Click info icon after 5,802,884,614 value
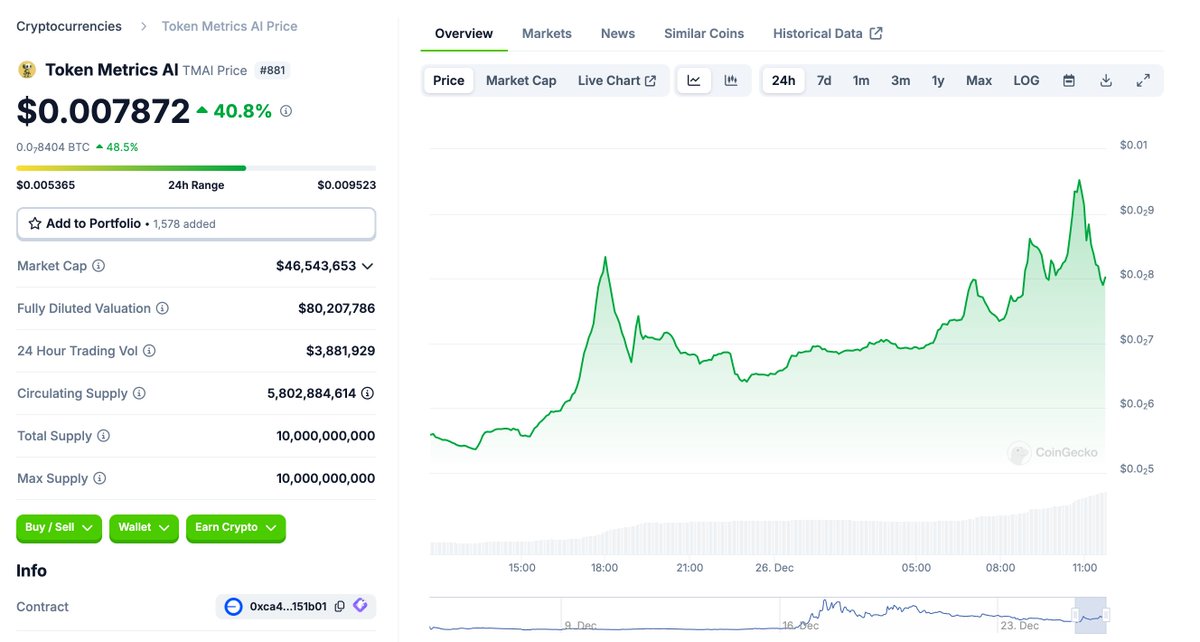1200x642 pixels. coord(368,393)
